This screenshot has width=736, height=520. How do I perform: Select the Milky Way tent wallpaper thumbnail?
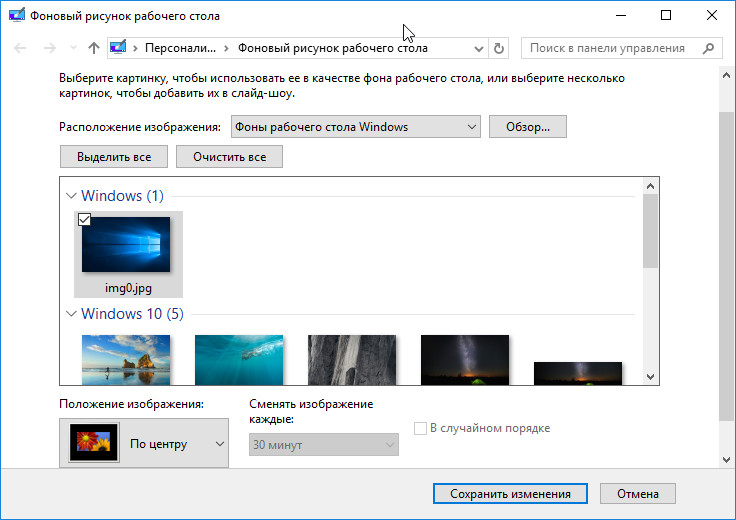click(465, 360)
